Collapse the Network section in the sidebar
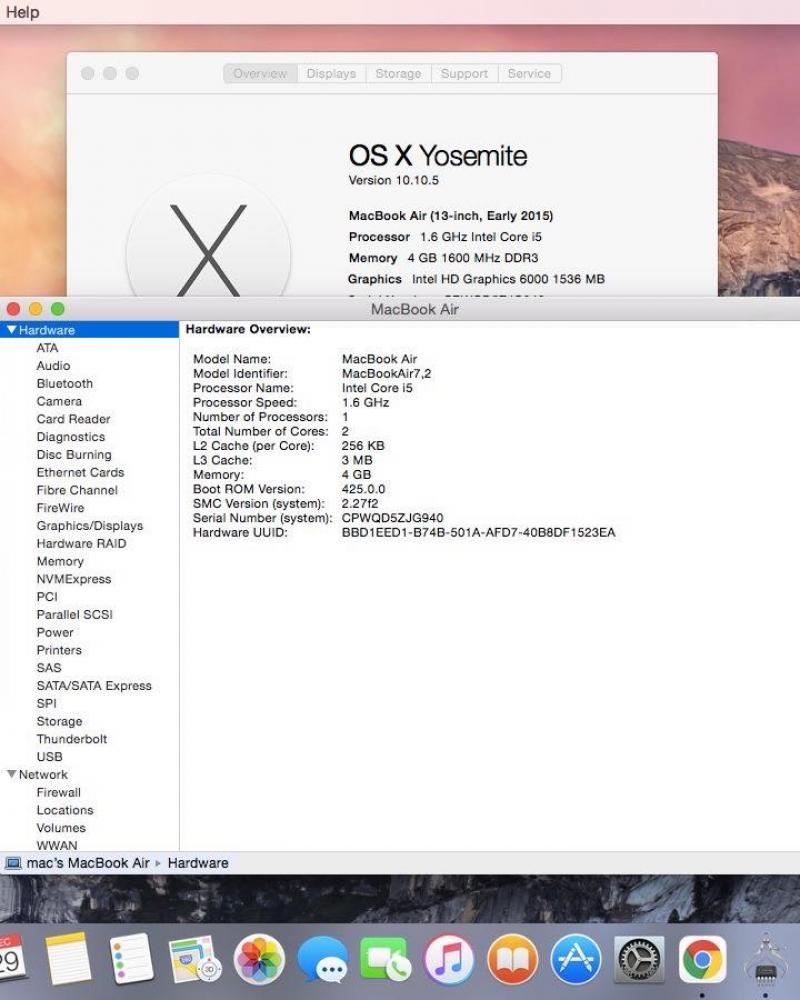Viewport: 800px width, 1000px height. (11, 774)
